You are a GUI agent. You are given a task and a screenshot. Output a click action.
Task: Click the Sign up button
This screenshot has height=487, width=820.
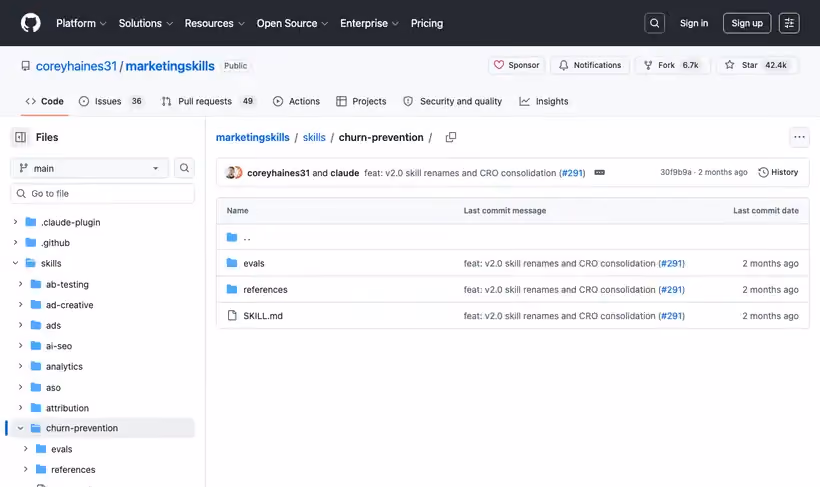[x=747, y=23]
